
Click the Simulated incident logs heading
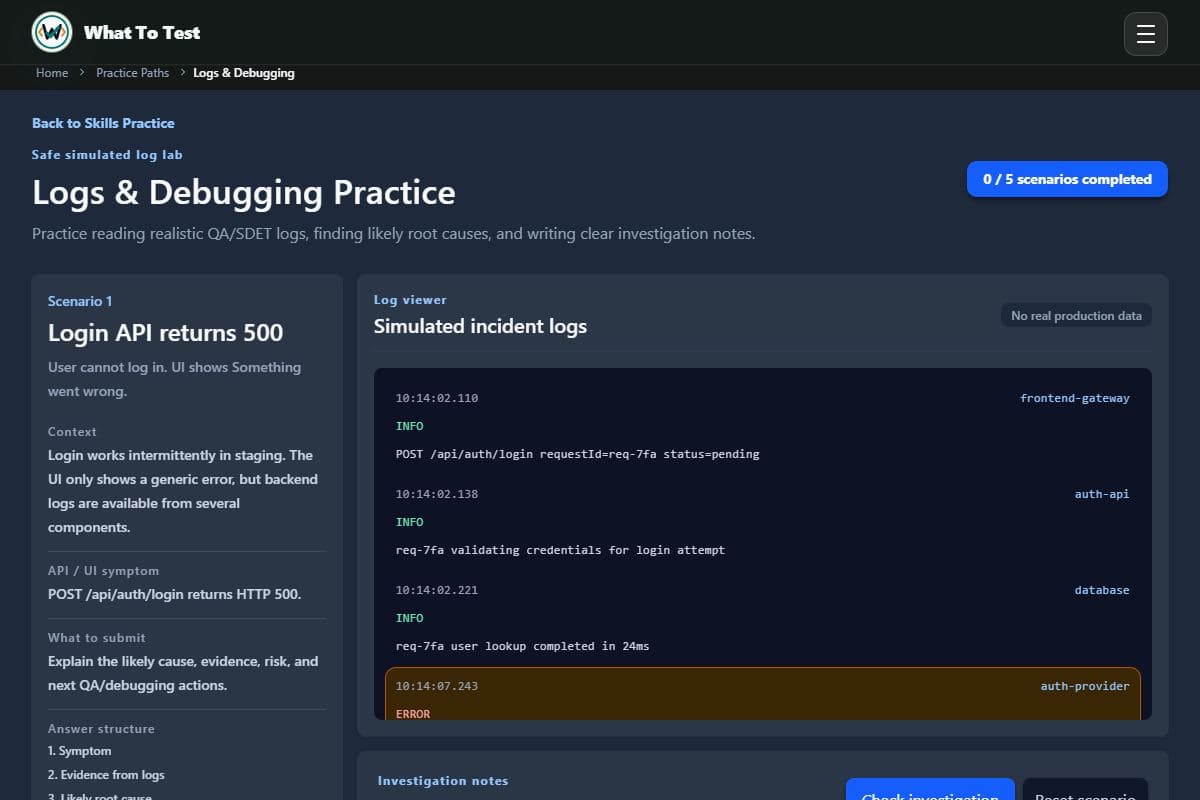click(480, 326)
